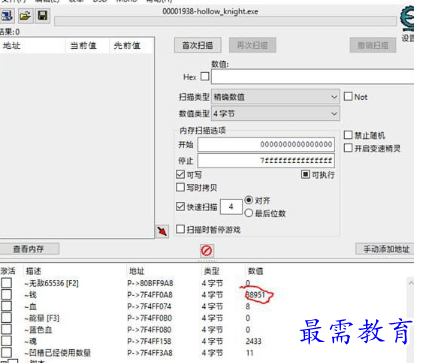Select the ~能量 [F3] description entry
The height and width of the screenshot is (363, 421).
(x=42, y=318)
